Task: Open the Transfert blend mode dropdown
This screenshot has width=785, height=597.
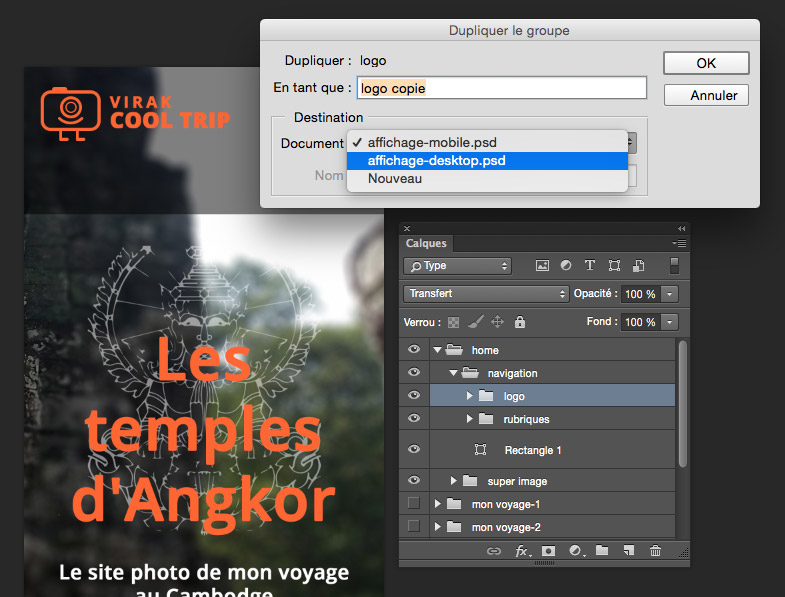Action: tap(486, 293)
